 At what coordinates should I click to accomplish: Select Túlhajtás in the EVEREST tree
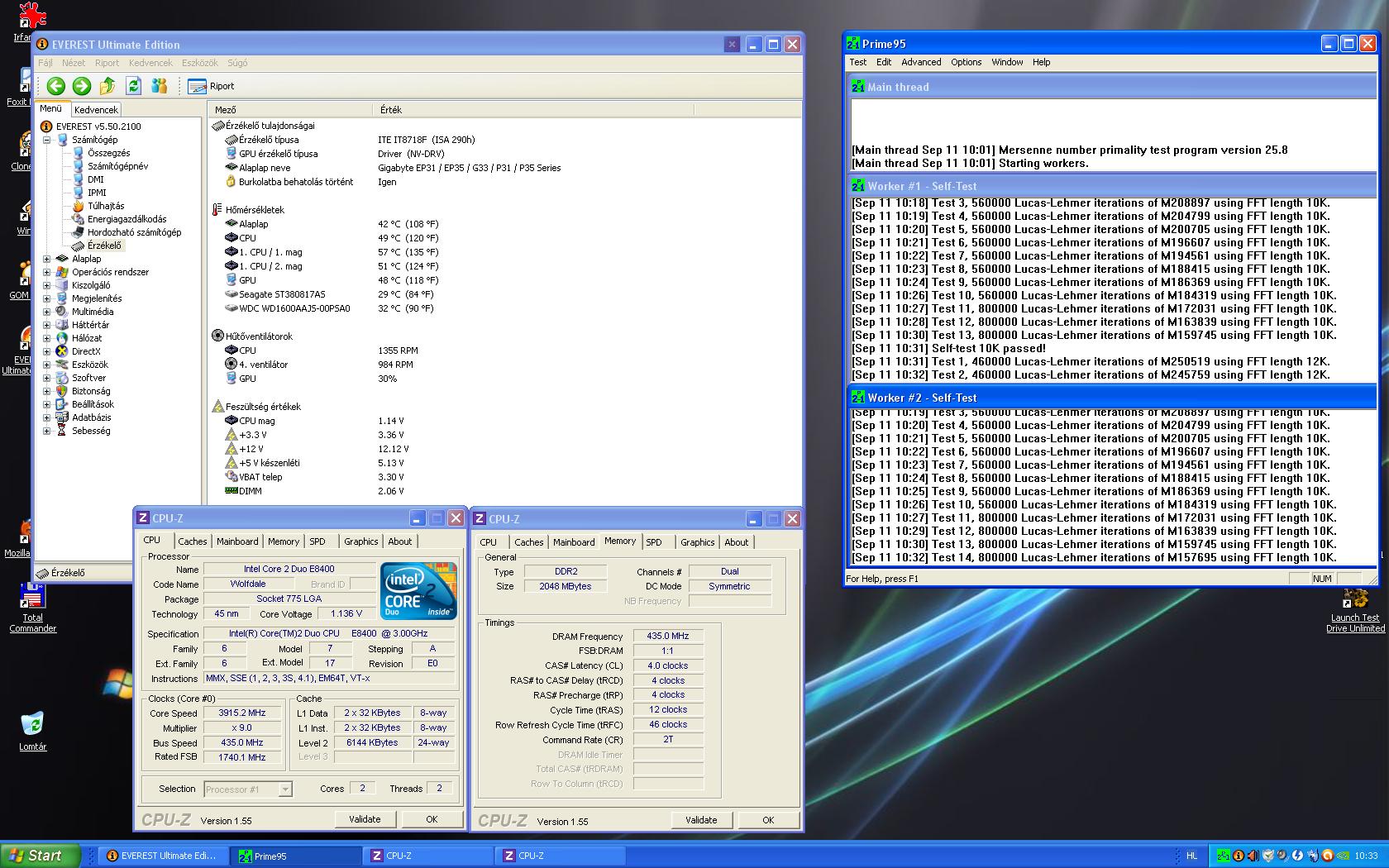[106, 206]
